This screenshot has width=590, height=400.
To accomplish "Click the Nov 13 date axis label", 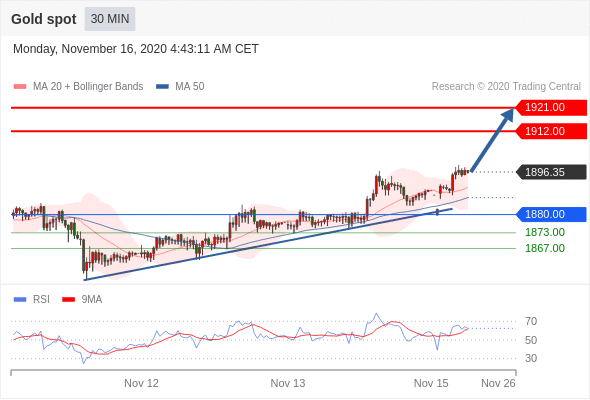I will [288, 383].
